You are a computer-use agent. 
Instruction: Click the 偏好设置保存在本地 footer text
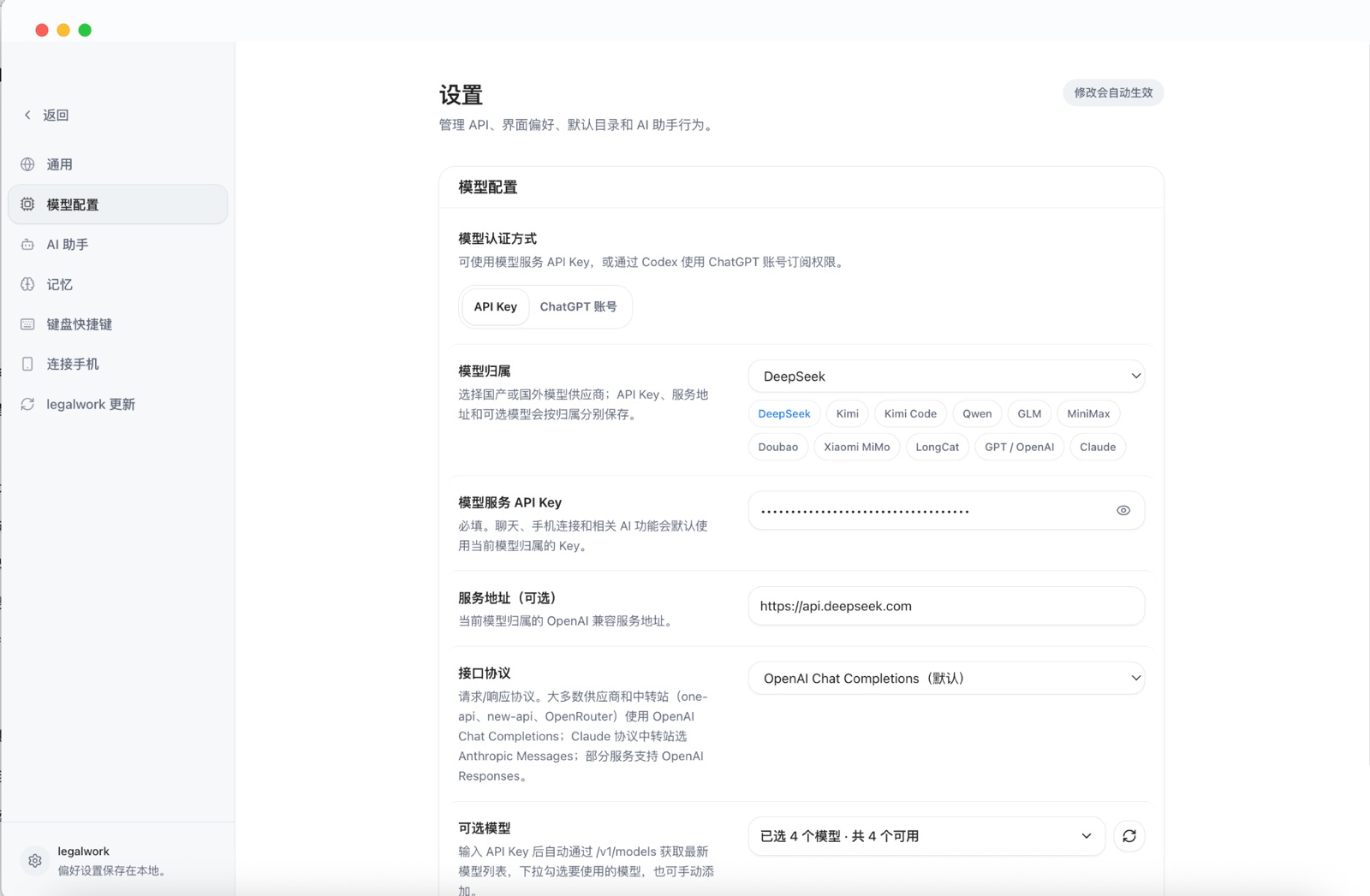pos(114,870)
